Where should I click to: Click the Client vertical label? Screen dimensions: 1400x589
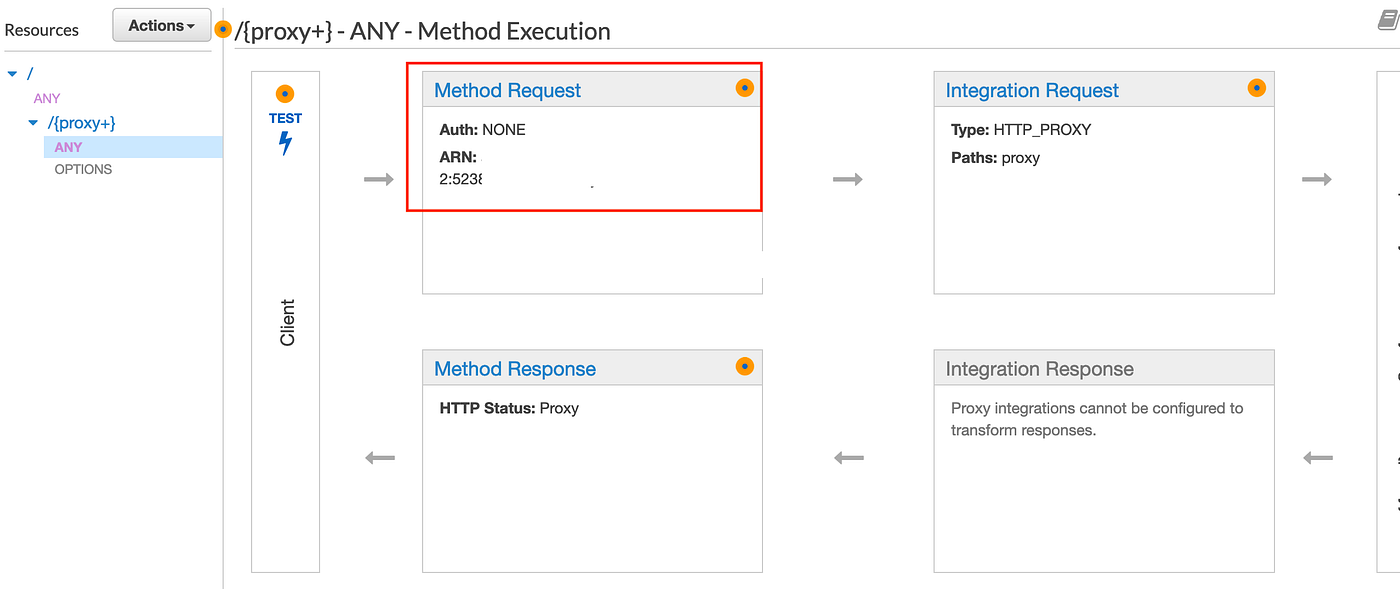tap(287, 322)
